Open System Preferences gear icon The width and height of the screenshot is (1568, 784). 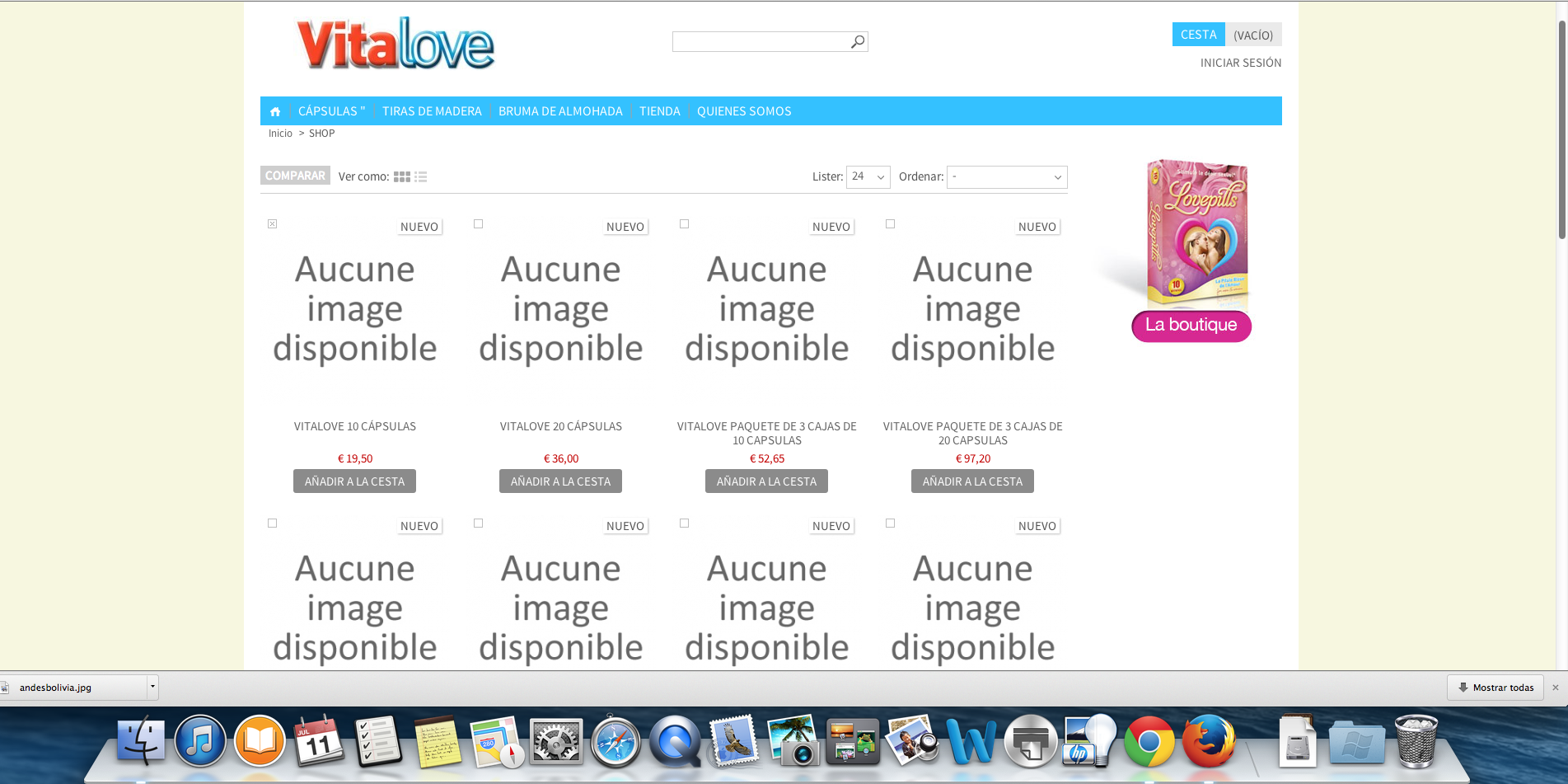coord(556,741)
